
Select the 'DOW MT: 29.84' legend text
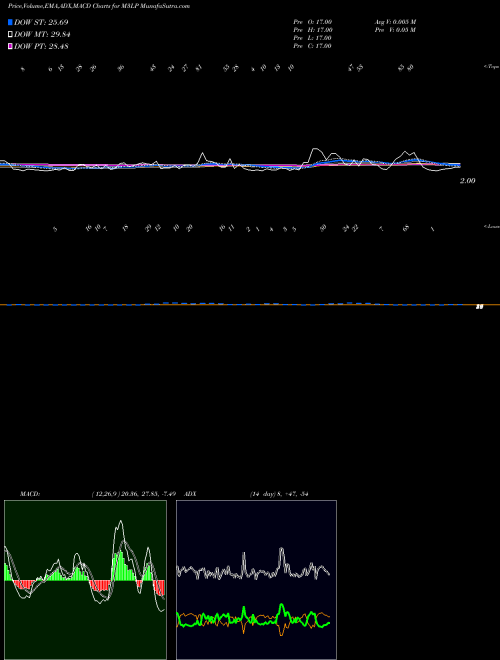pos(42,35)
